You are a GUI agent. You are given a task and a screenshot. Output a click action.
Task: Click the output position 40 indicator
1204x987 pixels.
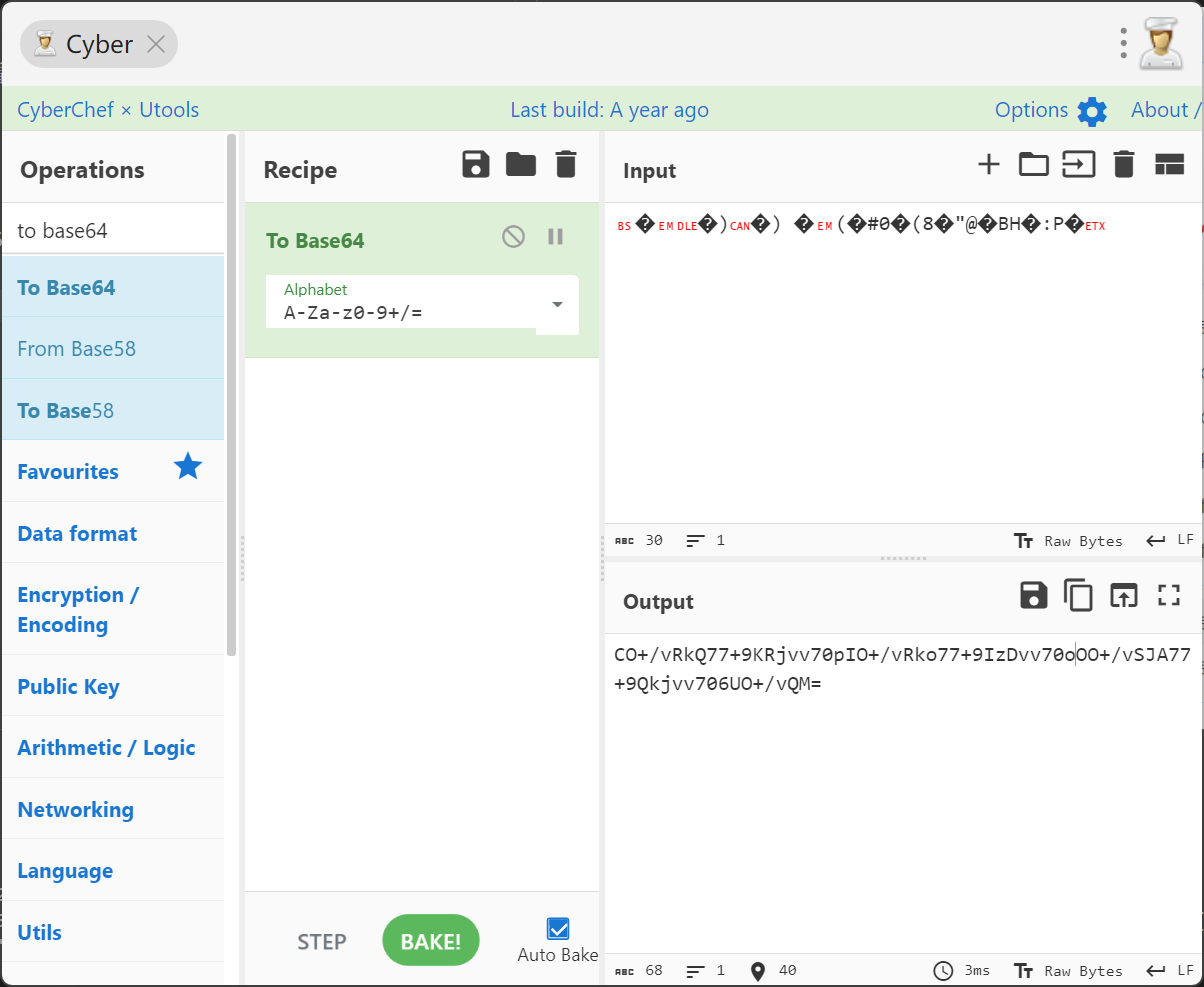pyautogui.click(x=773, y=970)
